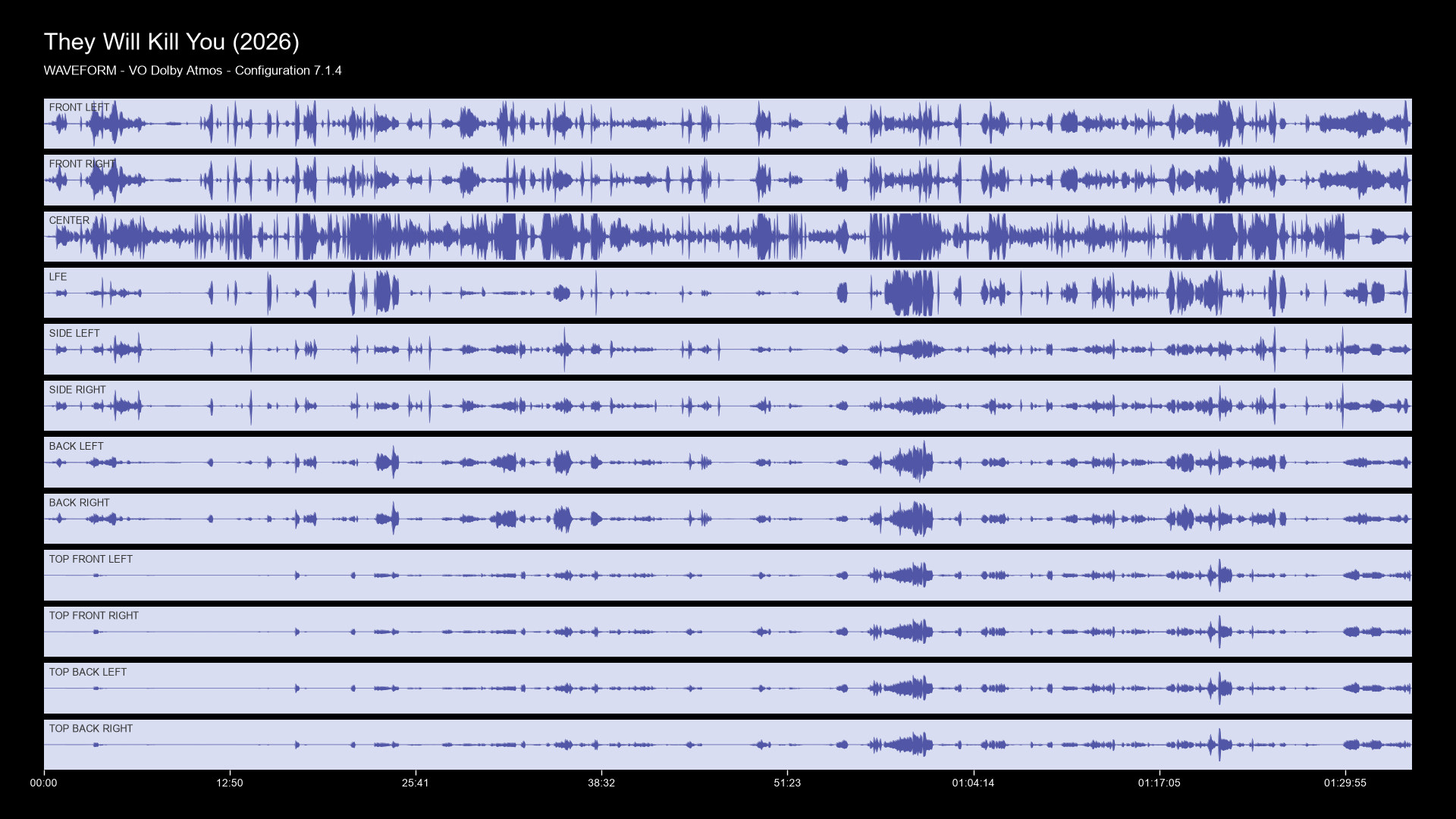The height and width of the screenshot is (819, 1456).
Task: Click the 01:17:05 time tick
Action: point(1159,783)
